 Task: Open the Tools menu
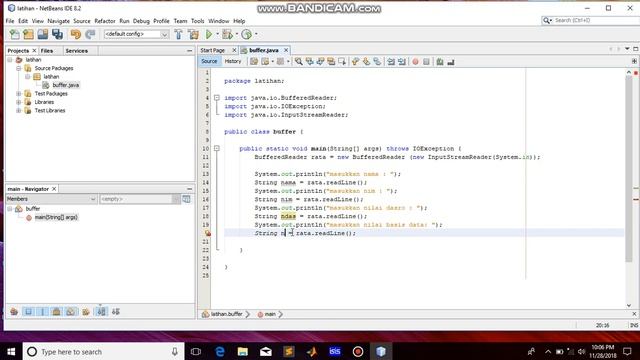(198, 21)
